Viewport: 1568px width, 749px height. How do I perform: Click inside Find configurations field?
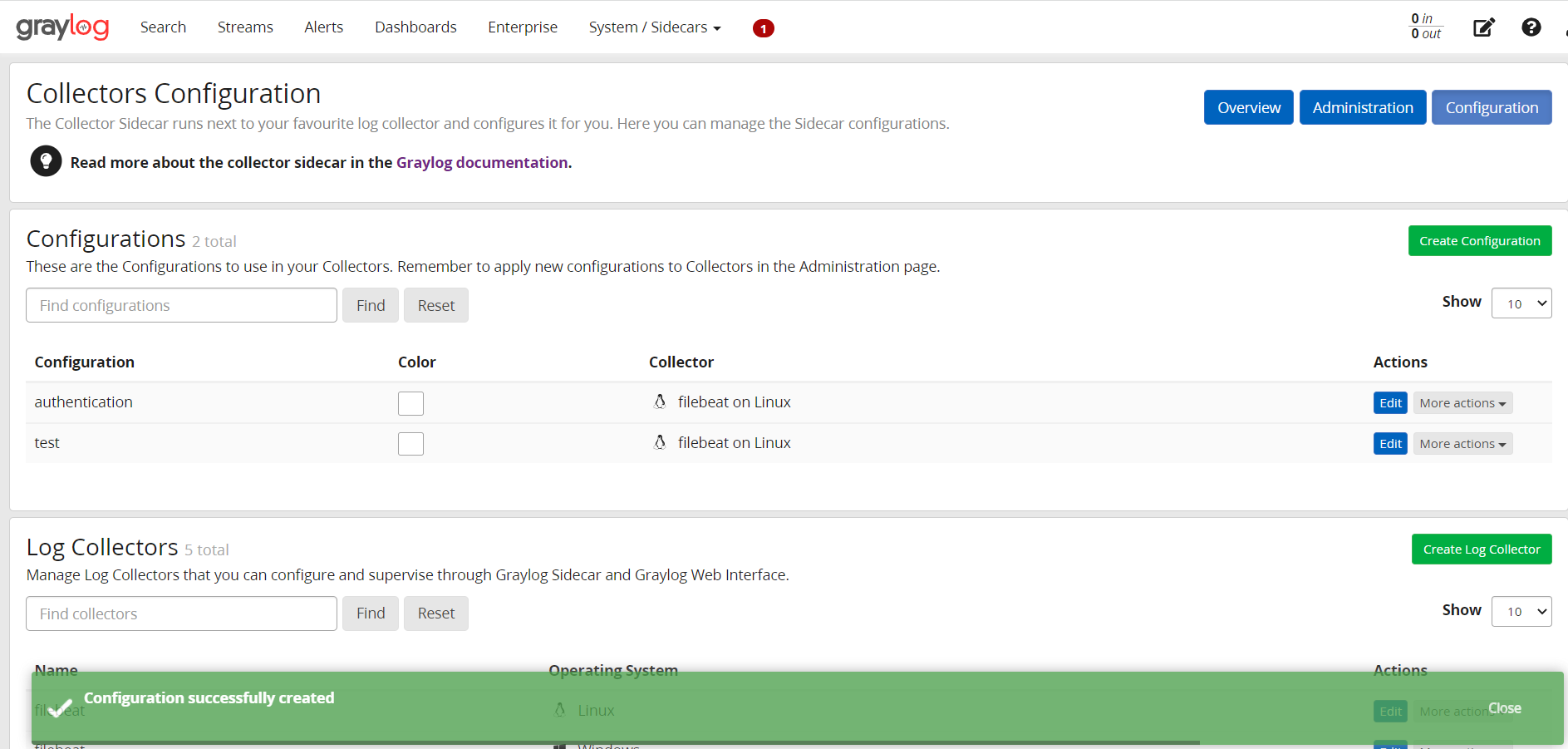point(181,305)
